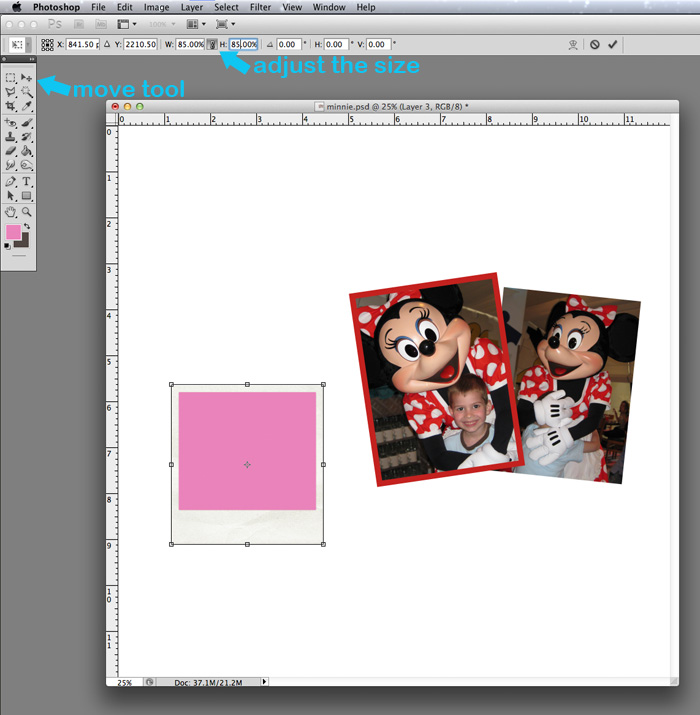Screen dimensions: 700x715
Task: Select the History Brush tool
Action: click(26, 137)
